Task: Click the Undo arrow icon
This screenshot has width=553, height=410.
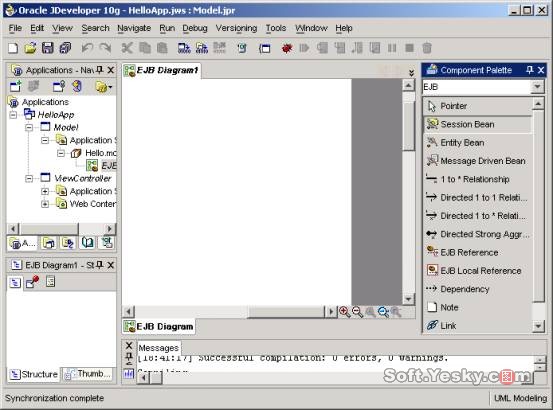Action: [87, 48]
